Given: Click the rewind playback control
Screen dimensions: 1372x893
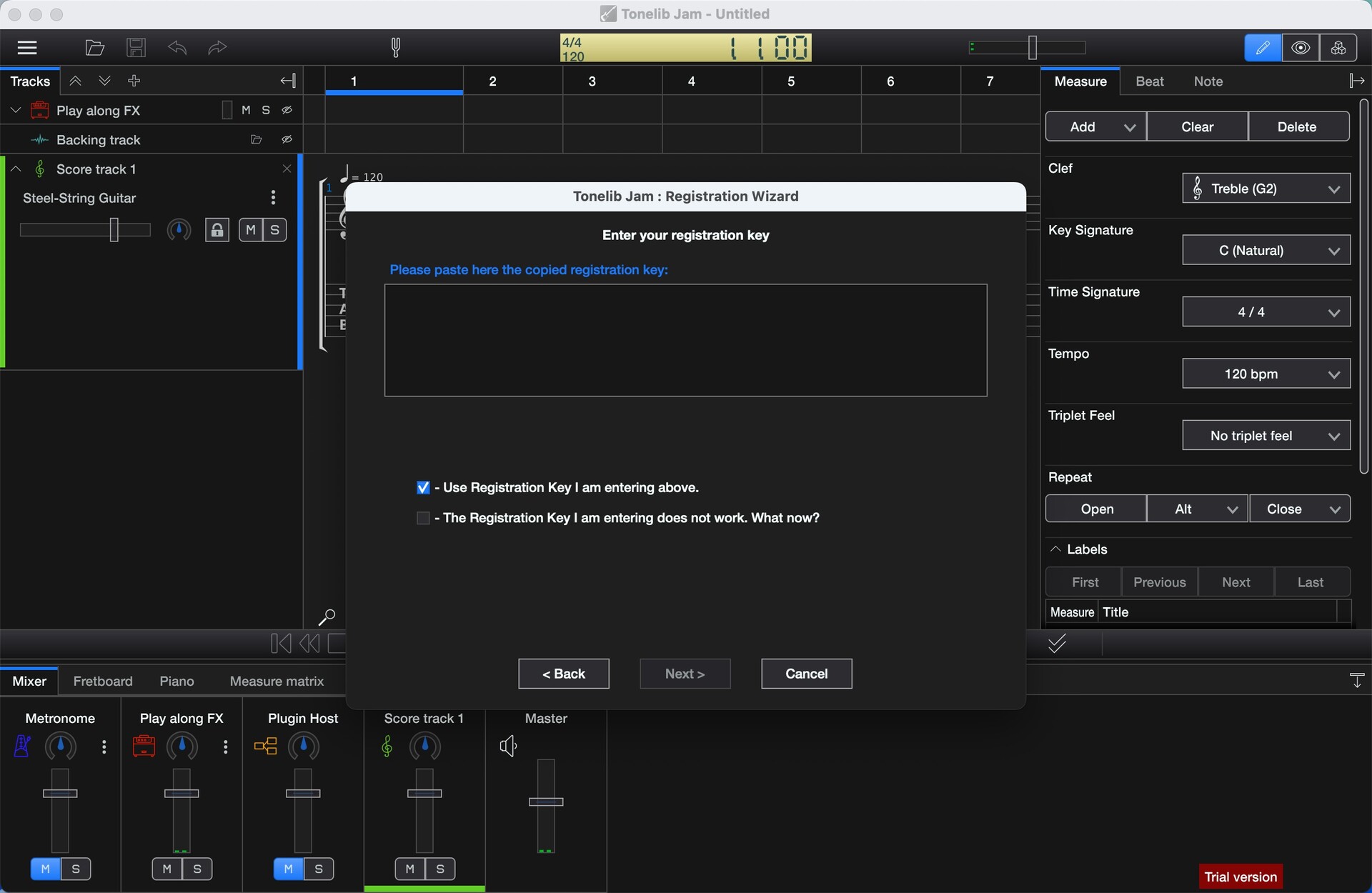Looking at the screenshot, I should [309, 644].
